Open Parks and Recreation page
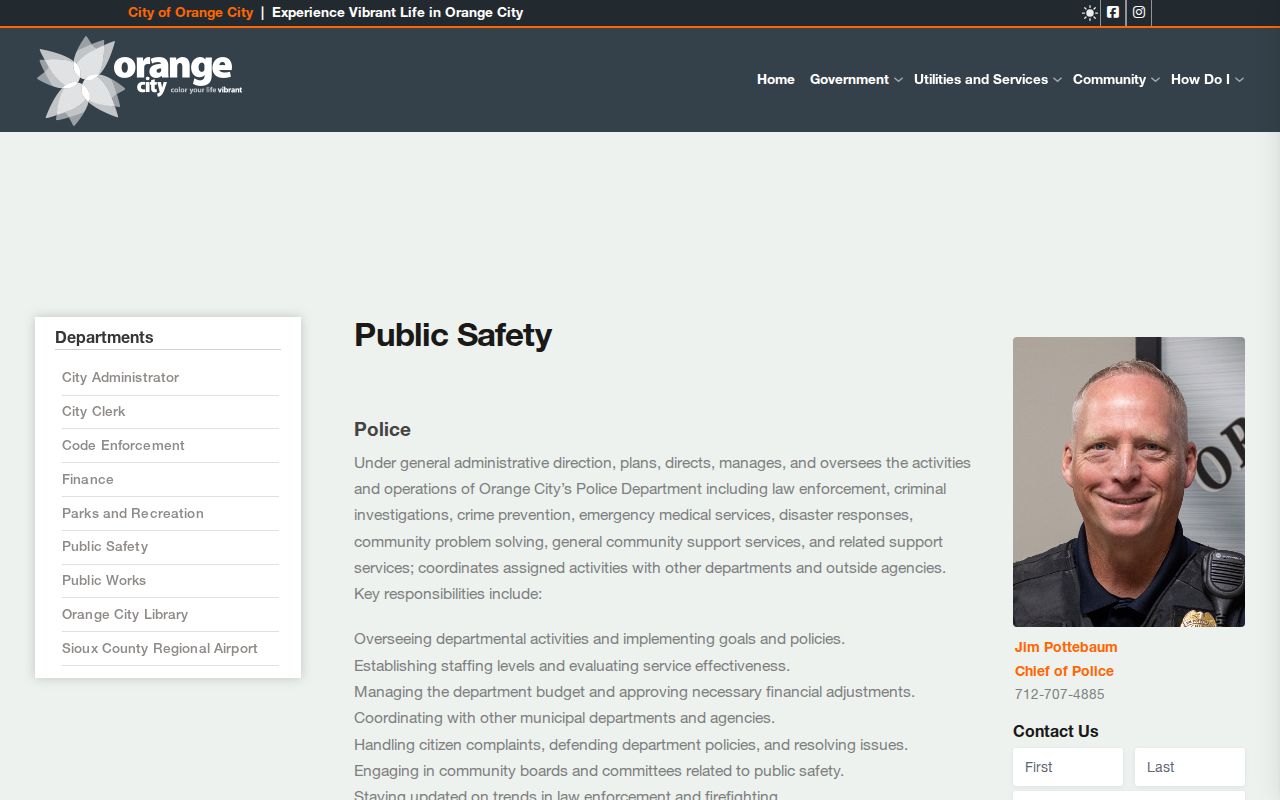The height and width of the screenshot is (800, 1280). tap(133, 513)
